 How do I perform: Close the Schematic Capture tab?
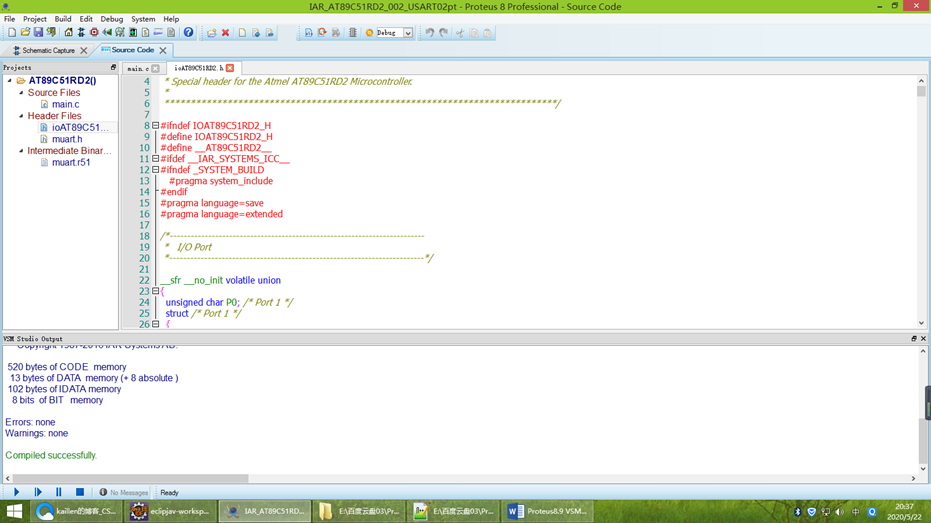[x=84, y=50]
